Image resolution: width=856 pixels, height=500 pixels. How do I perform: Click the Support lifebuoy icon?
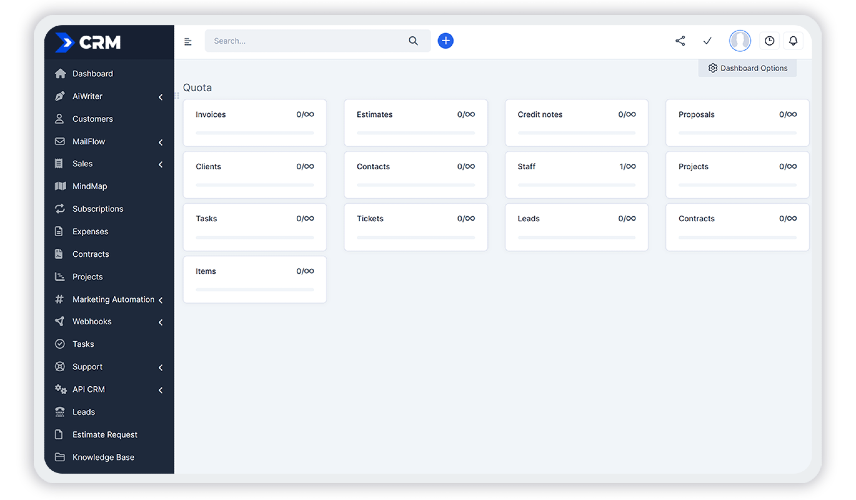(x=60, y=367)
